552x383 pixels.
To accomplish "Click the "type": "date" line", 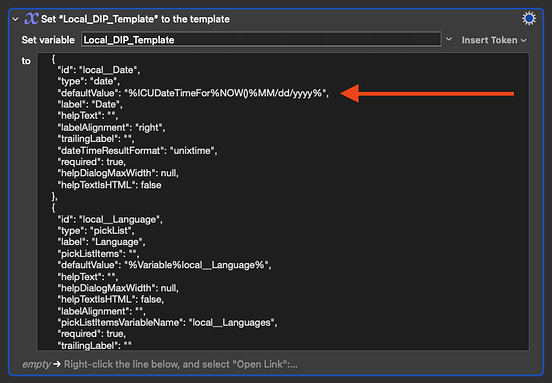I will [89, 81].
